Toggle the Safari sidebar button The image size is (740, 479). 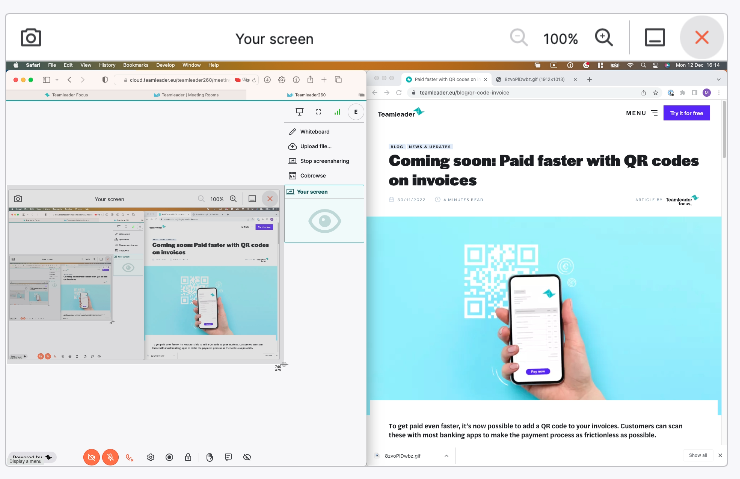[x=46, y=80]
